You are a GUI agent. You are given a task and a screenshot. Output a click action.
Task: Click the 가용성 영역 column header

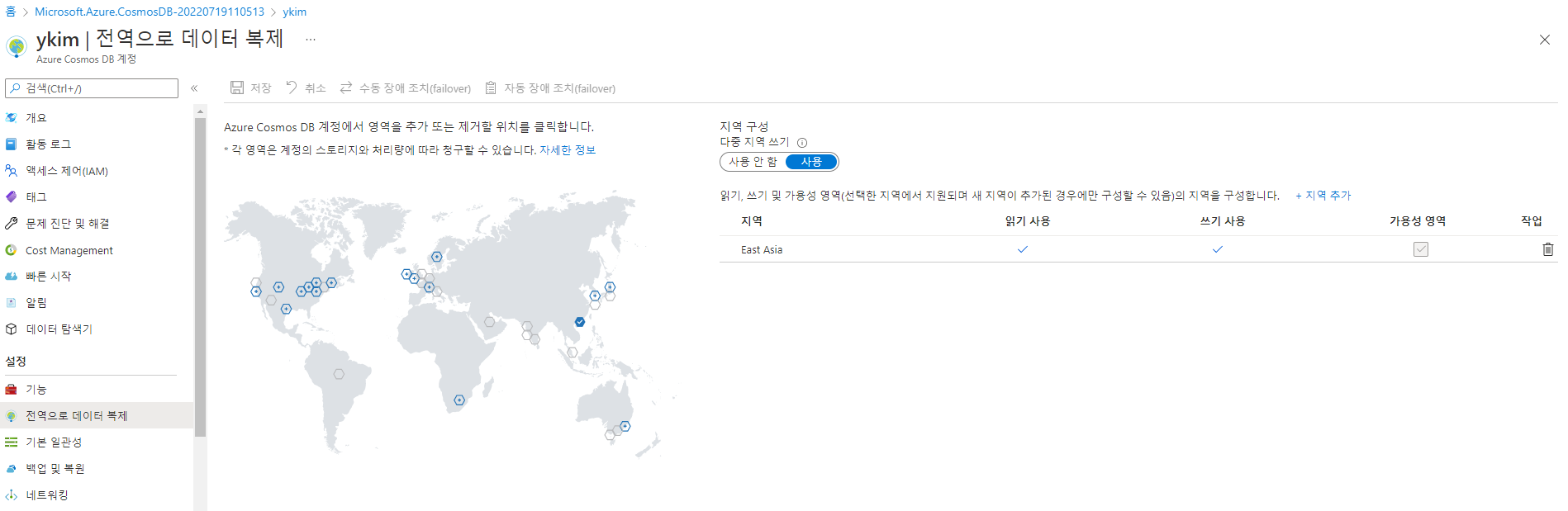click(x=1418, y=221)
